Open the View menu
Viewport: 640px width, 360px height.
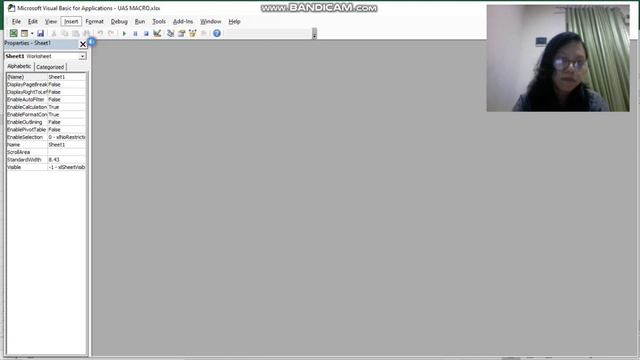click(x=51, y=22)
